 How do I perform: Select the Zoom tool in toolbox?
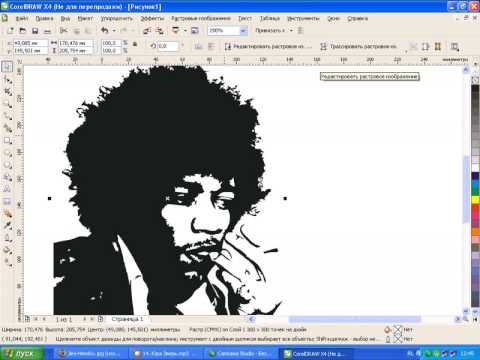[7, 104]
